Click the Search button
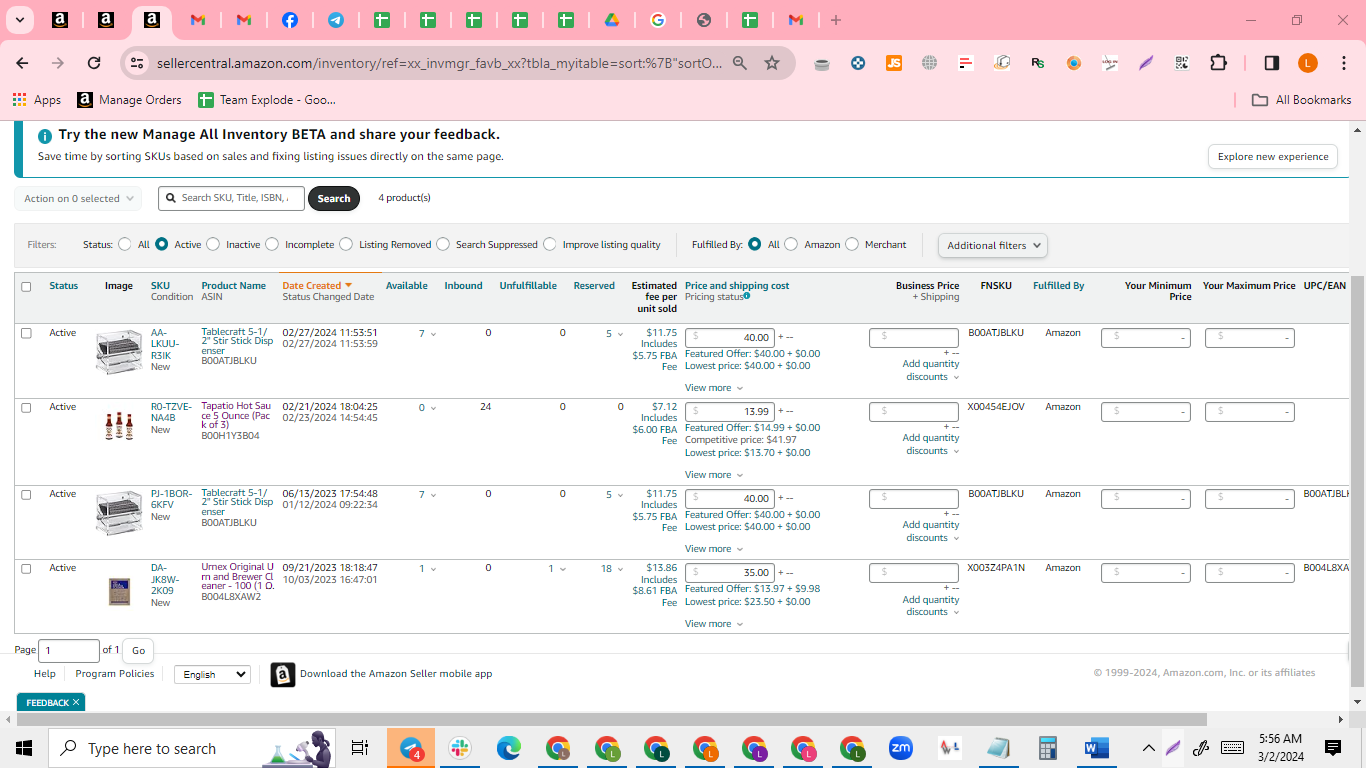The height and width of the screenshot is (768, 1366). click(334, 199)
